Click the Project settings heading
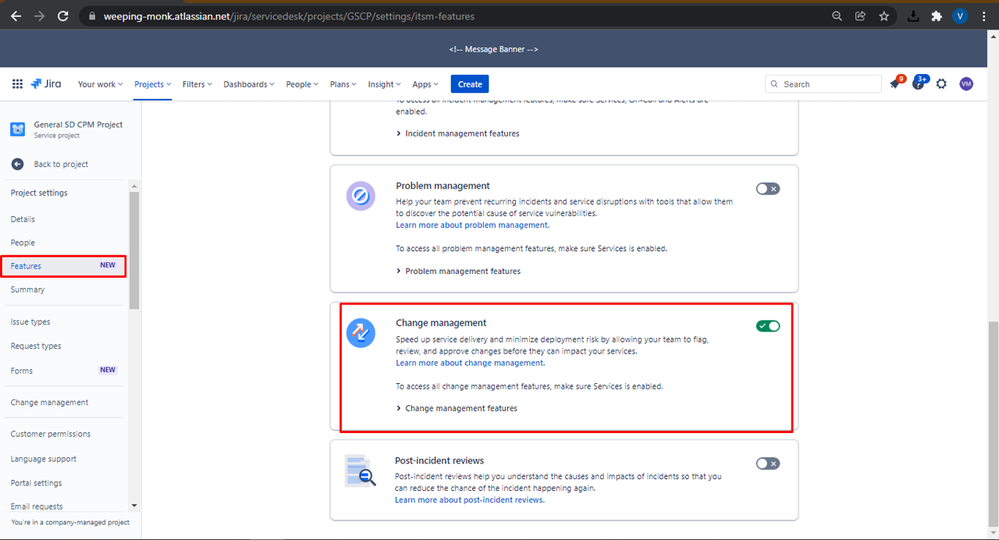Viewport: 999px width, 540px height. [39, 193]
